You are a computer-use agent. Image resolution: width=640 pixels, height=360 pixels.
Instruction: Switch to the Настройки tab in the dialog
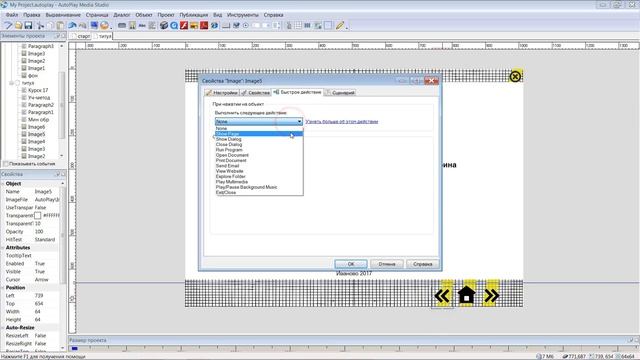pos(222,93)
